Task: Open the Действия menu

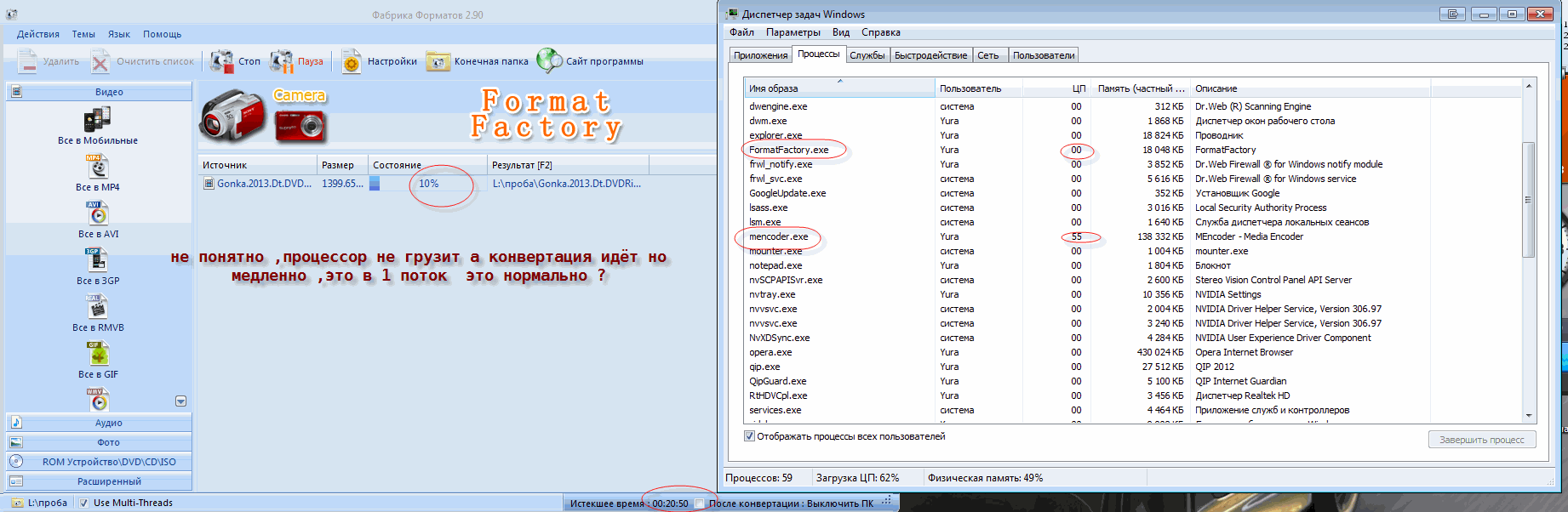Action: tap(38, 34)
